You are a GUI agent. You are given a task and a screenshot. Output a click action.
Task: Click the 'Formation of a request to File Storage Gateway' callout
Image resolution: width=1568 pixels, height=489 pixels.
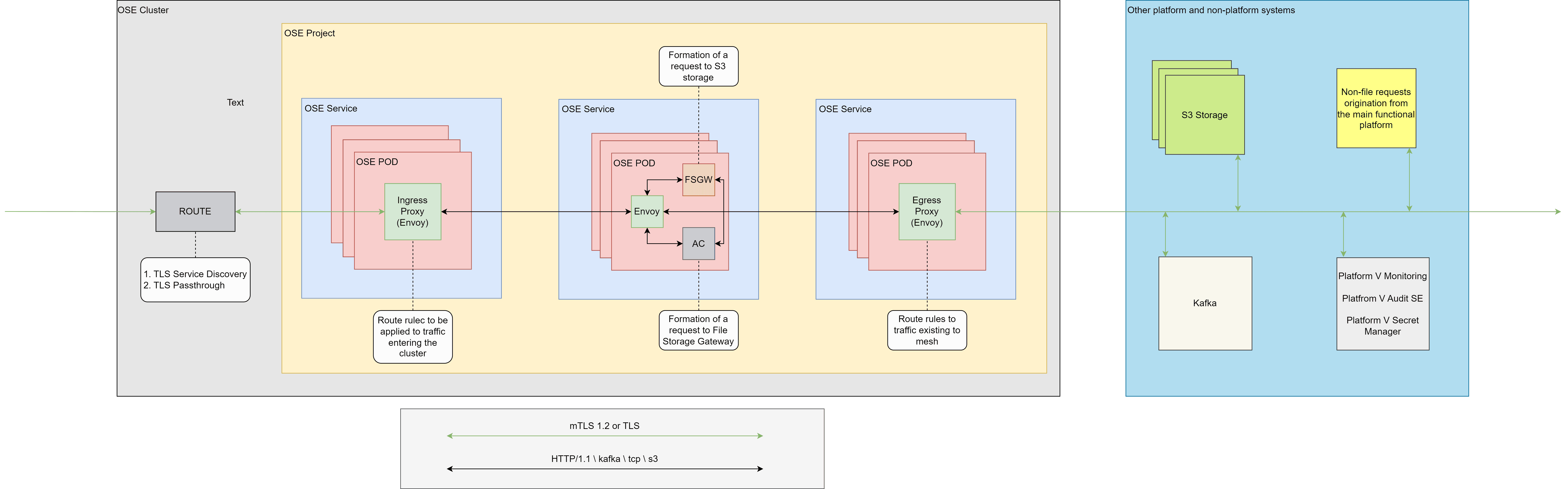698,330
